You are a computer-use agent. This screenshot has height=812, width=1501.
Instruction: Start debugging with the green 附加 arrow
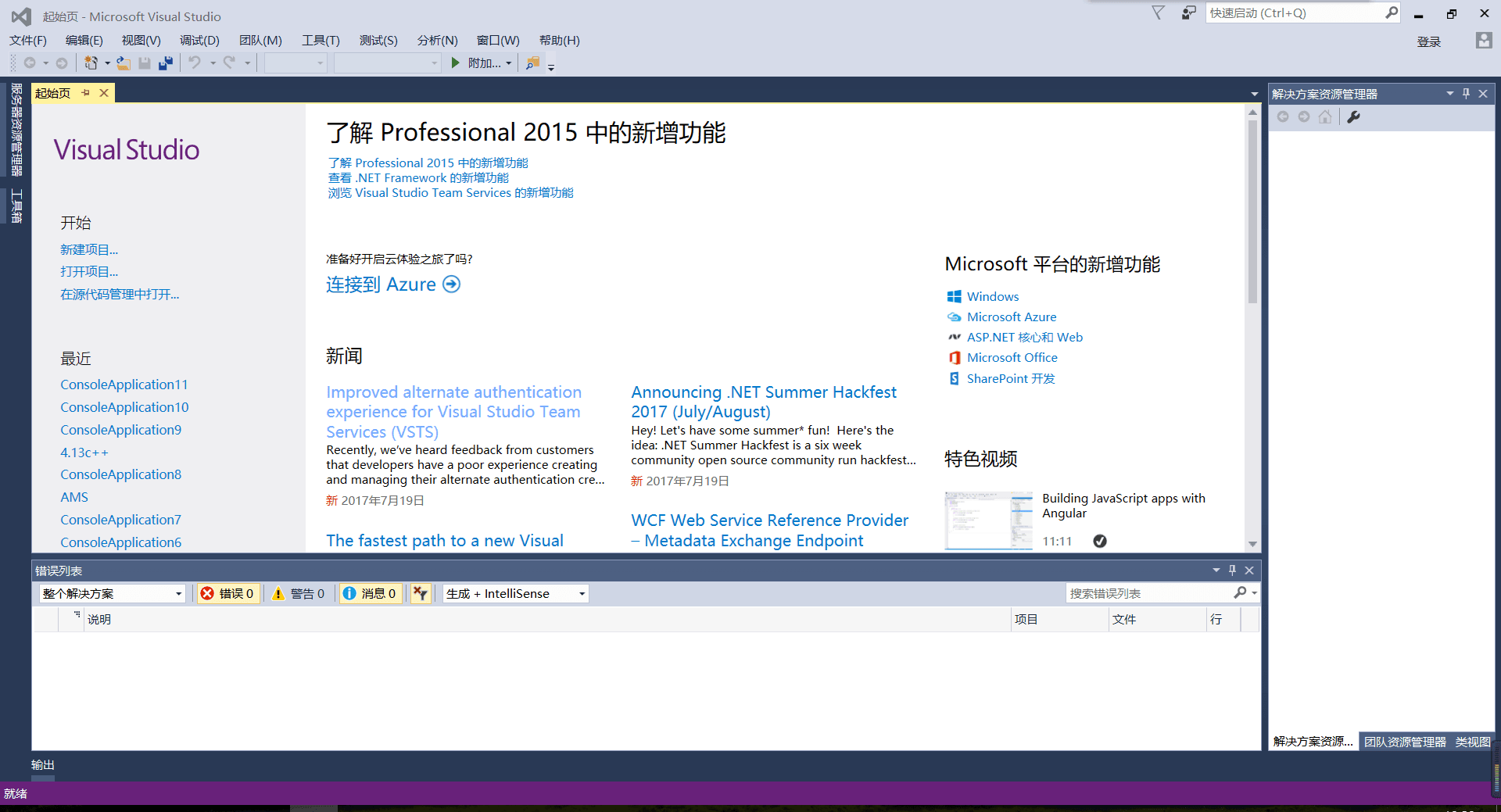(x=456, y=63)
